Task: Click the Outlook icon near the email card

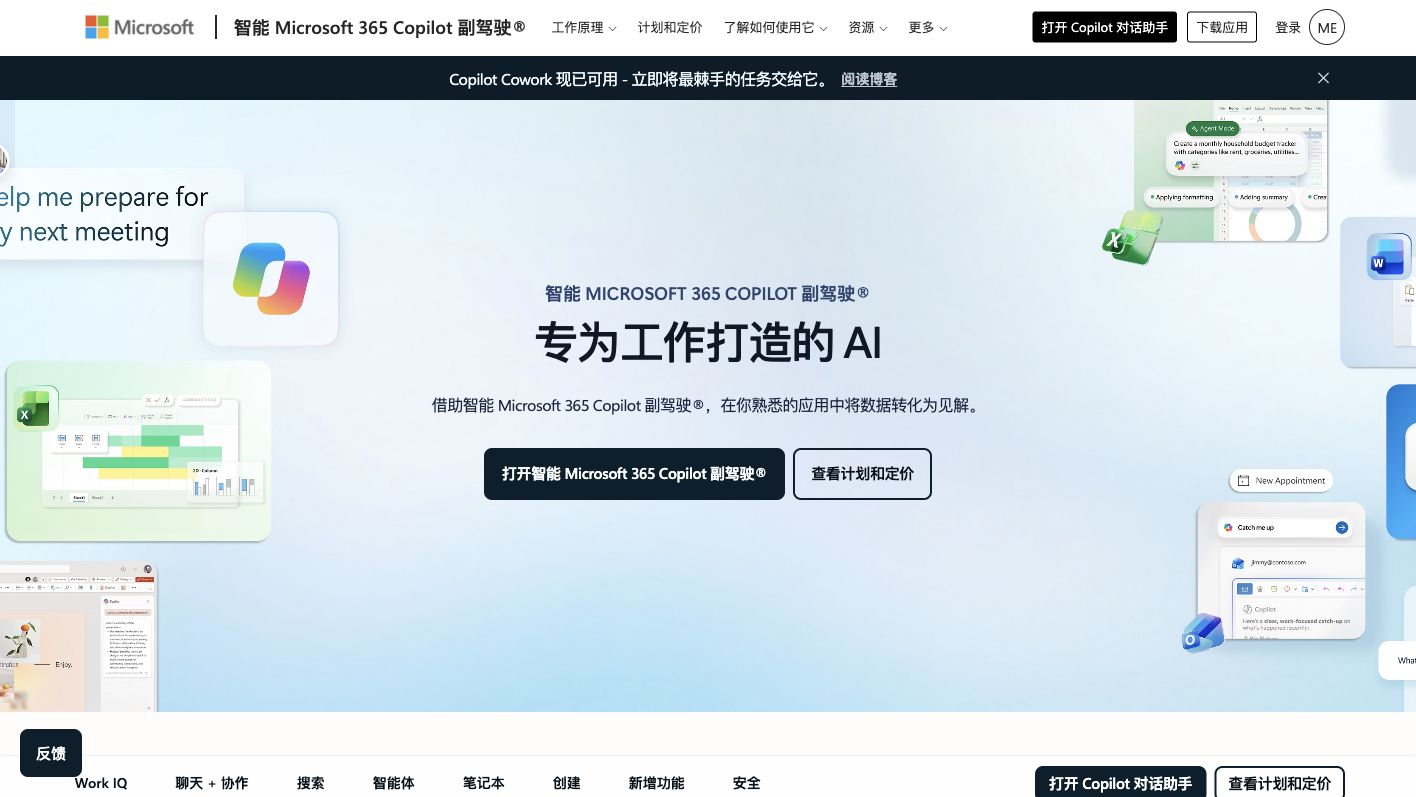Action: [x=1203, y=633]
